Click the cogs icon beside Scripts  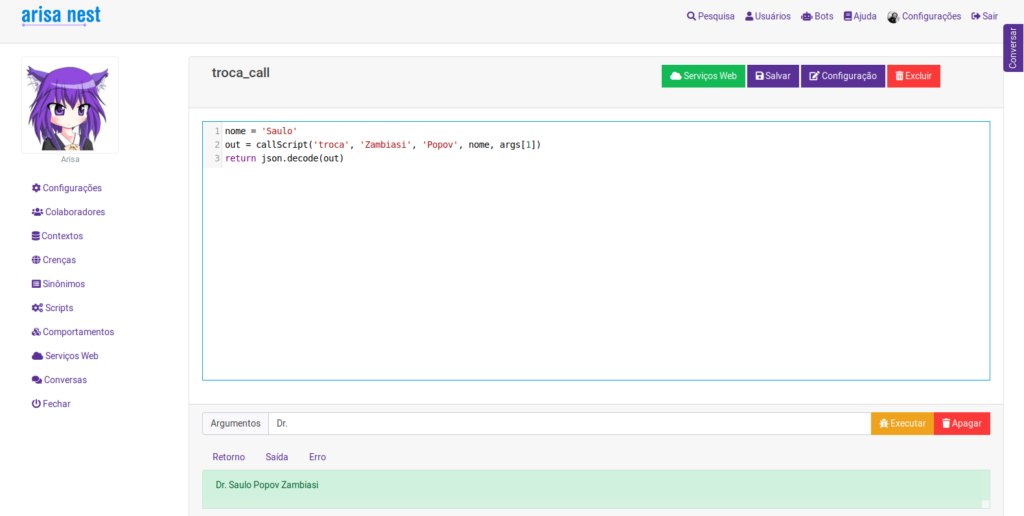37,308
